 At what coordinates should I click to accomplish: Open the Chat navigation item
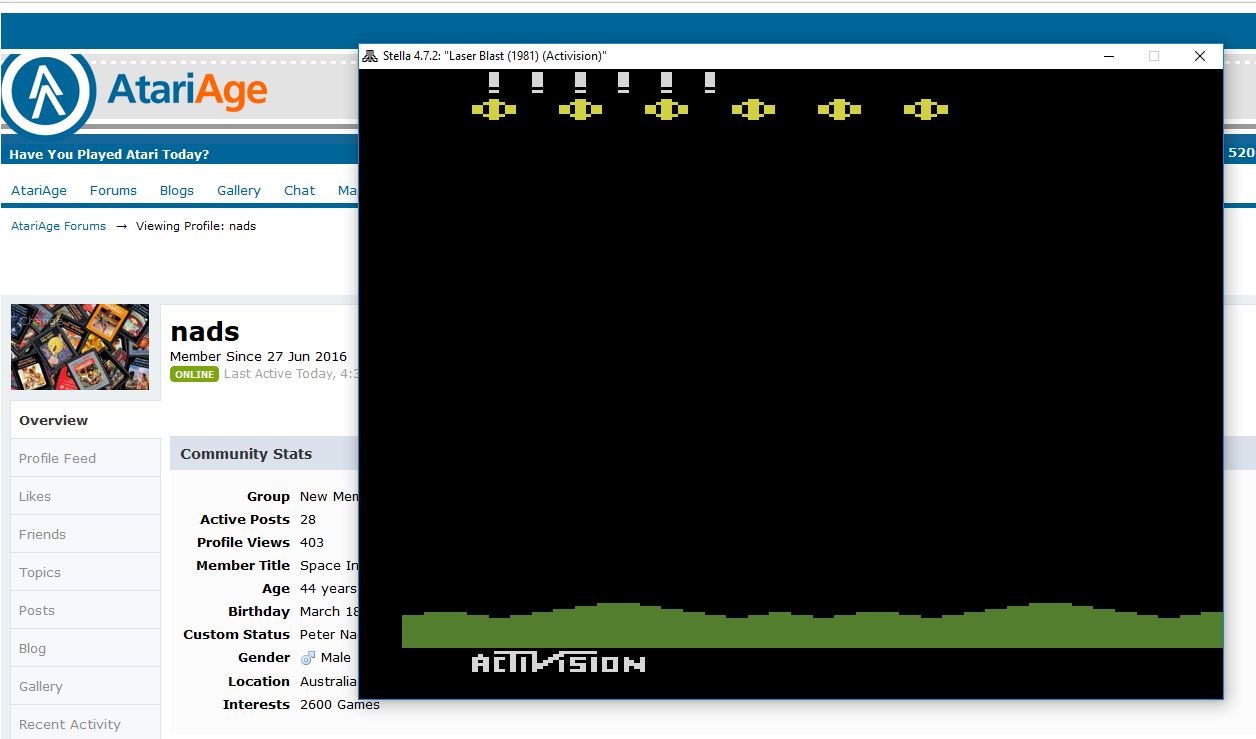coord(299,190)
